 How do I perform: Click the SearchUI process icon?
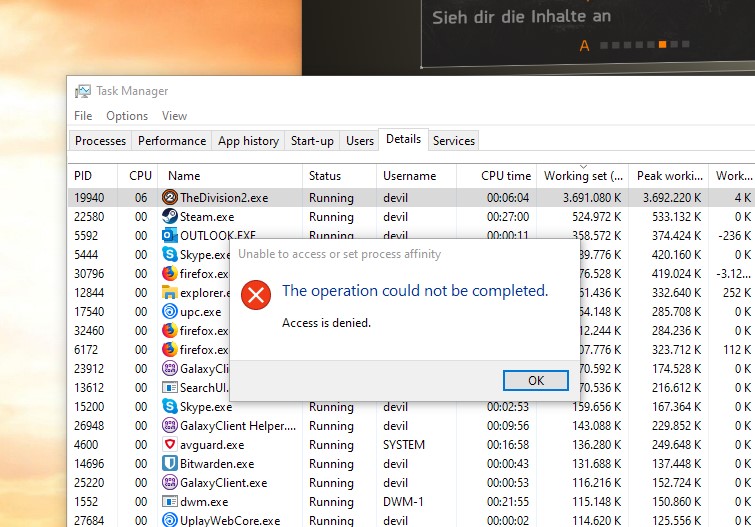tap(169, 387)
